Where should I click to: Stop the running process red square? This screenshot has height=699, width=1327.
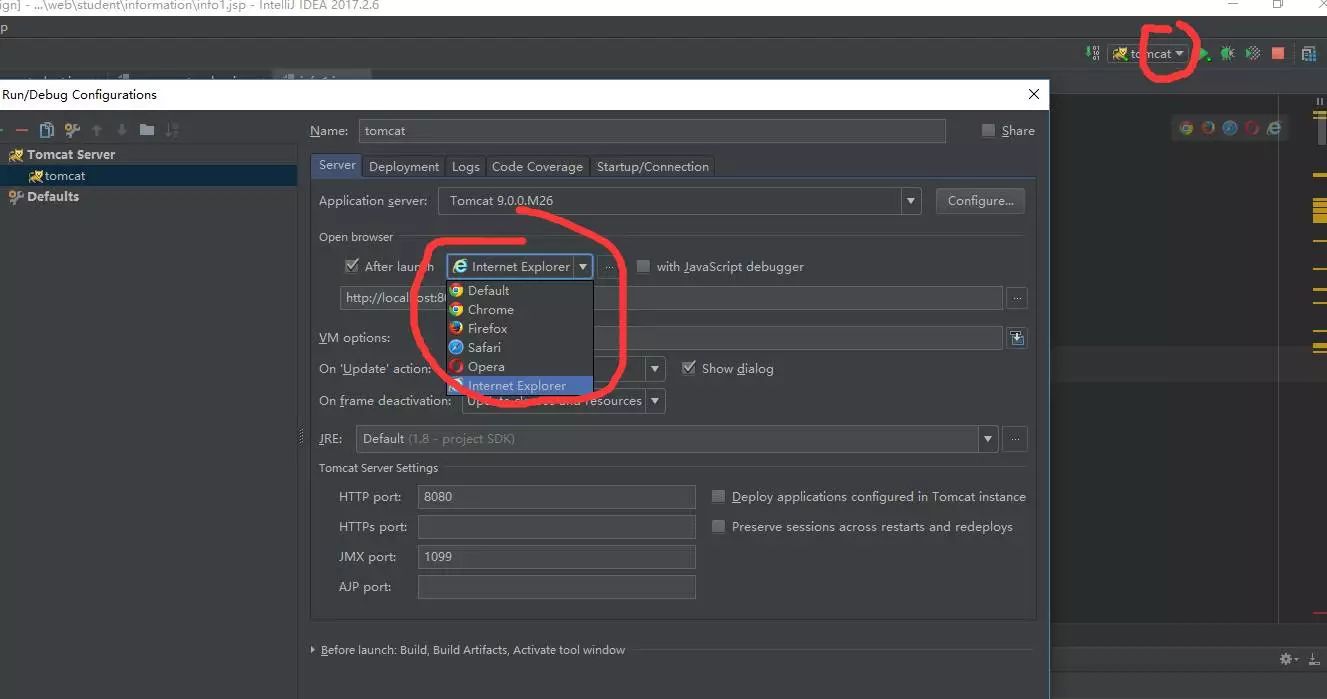(1278, 53)
